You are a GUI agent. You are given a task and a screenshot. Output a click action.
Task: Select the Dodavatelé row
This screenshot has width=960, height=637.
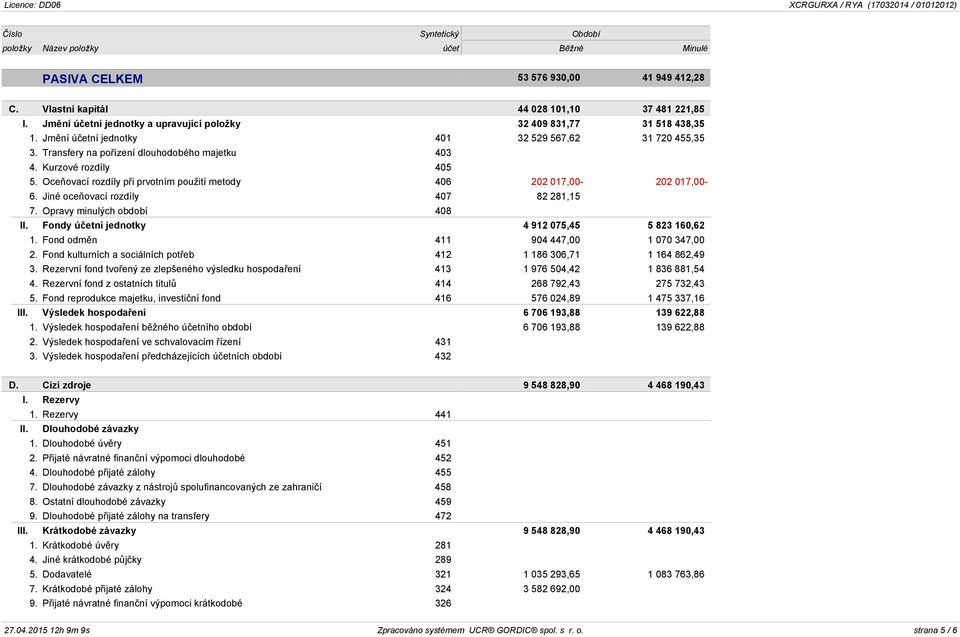tap(67, 575)
